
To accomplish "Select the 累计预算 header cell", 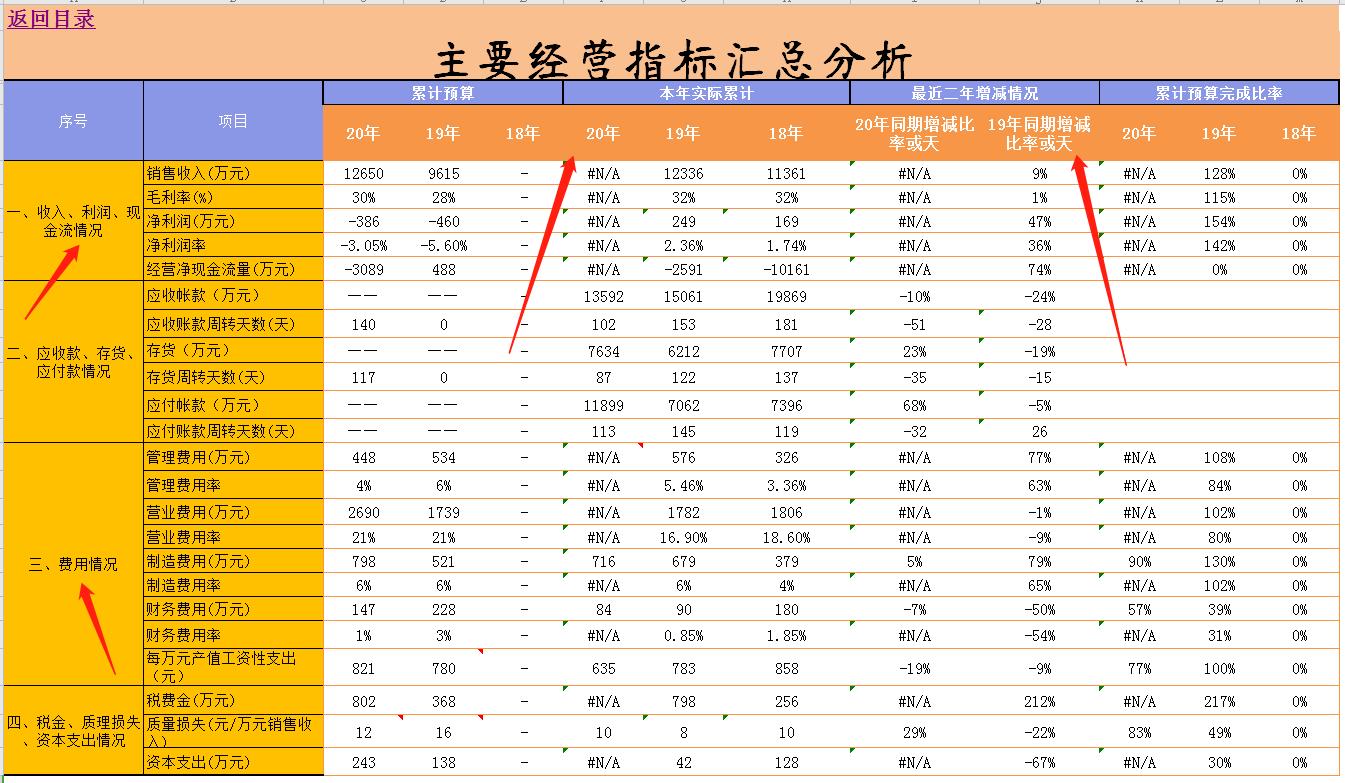I will [x=443, y=92].
